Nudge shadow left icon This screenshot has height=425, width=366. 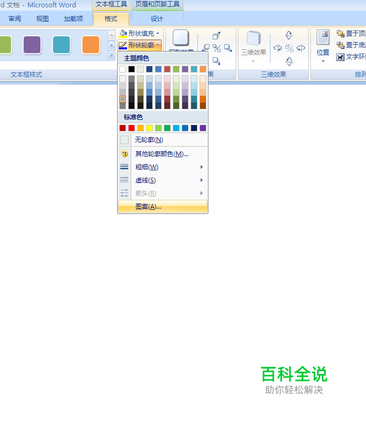(x=207, y=48)
